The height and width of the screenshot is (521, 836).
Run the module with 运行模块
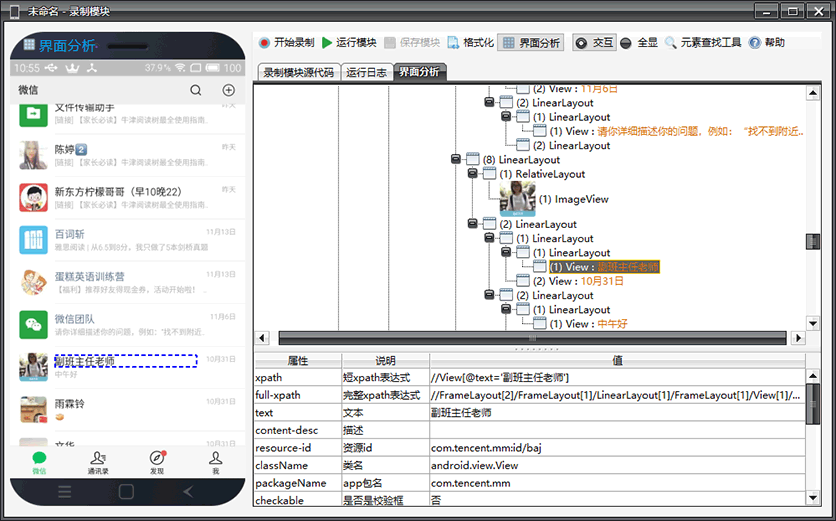349,43
